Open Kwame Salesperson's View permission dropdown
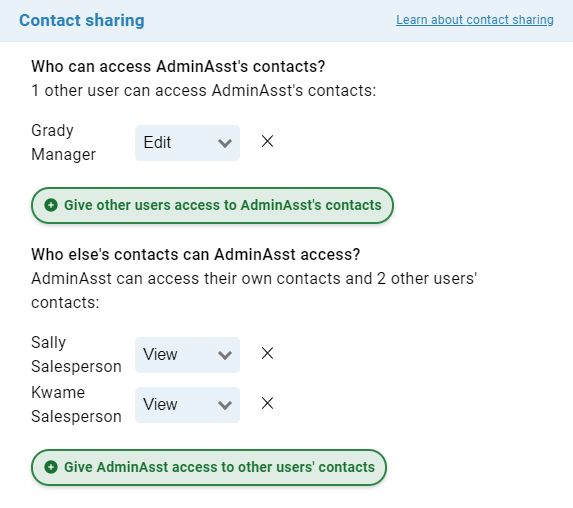The width and height of the screenshot is (573, 508). pyautogui.click(x=187, y=405)
